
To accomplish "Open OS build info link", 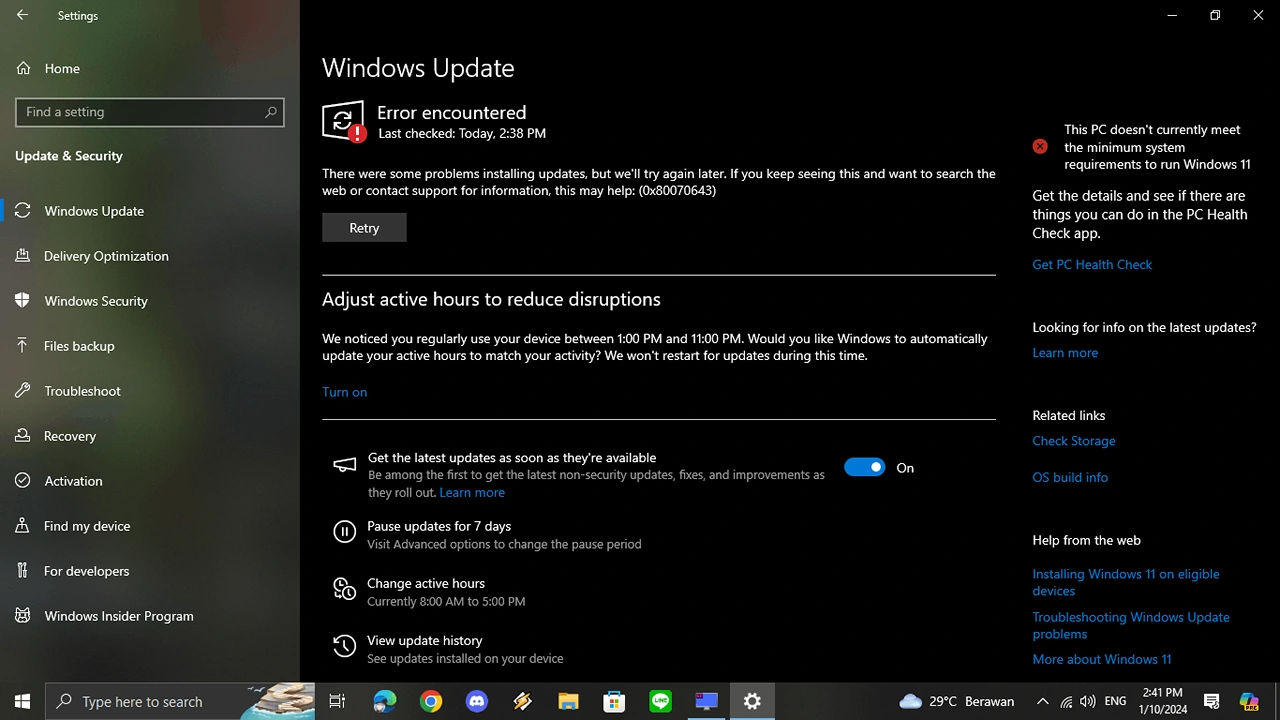I will pos(1070,477).
